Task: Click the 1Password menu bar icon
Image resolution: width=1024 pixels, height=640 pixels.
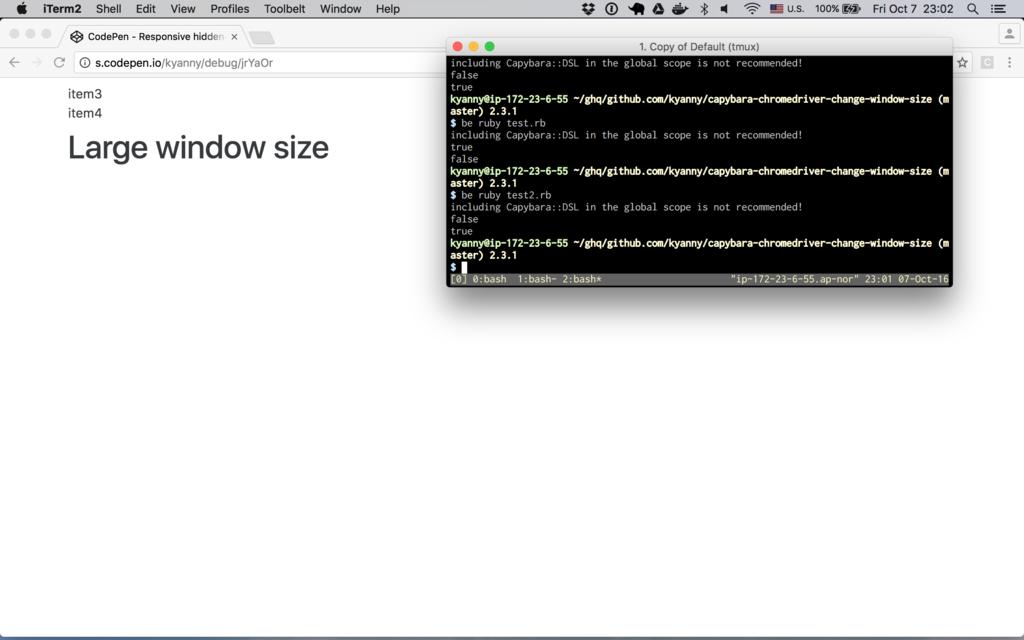Action: click(x=611, y=8)
